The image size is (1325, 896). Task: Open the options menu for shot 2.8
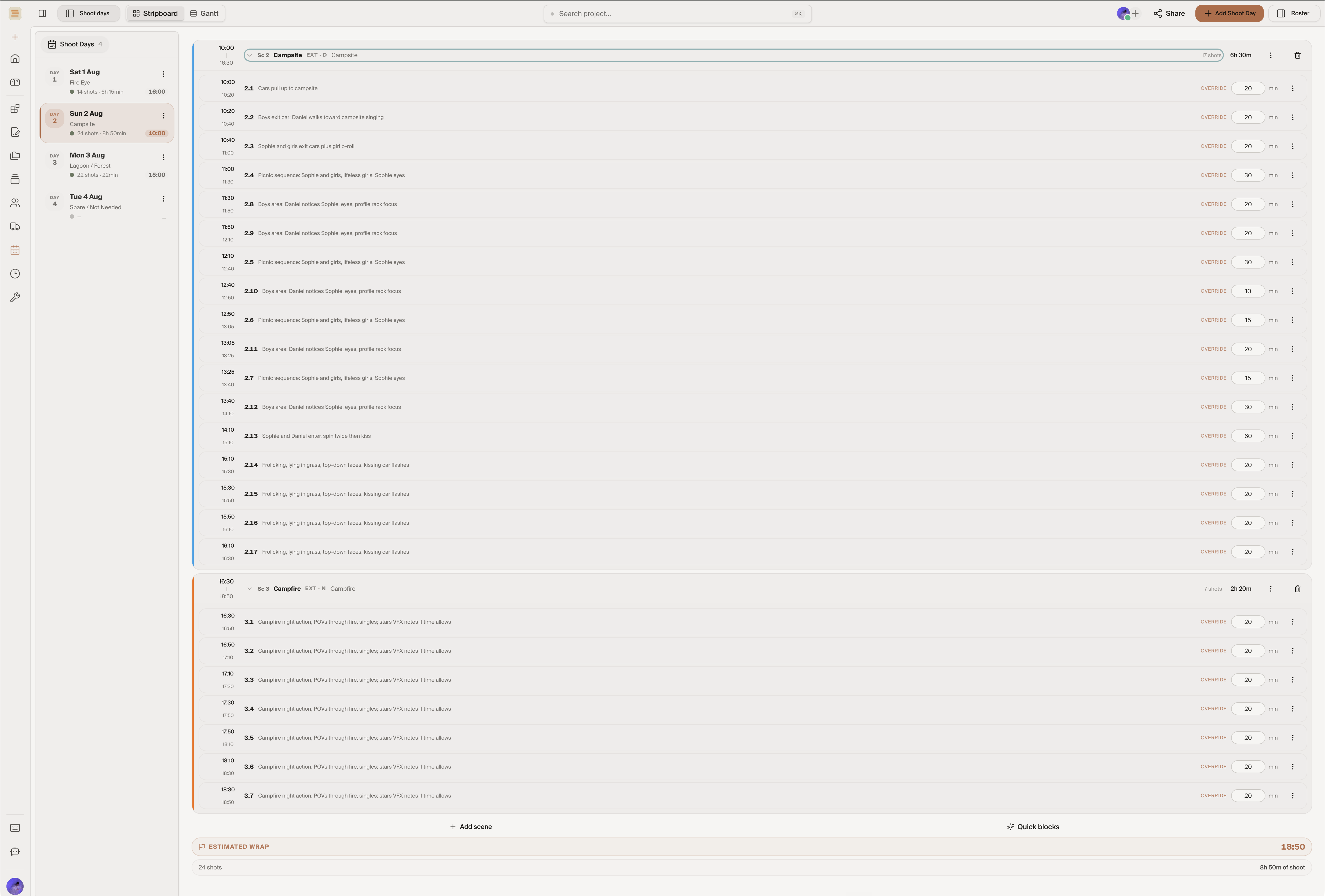1293,204
